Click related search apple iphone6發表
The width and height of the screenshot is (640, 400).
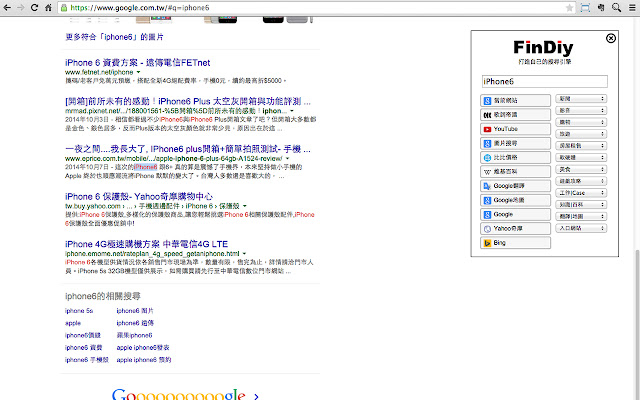click(x=143, y=348)
